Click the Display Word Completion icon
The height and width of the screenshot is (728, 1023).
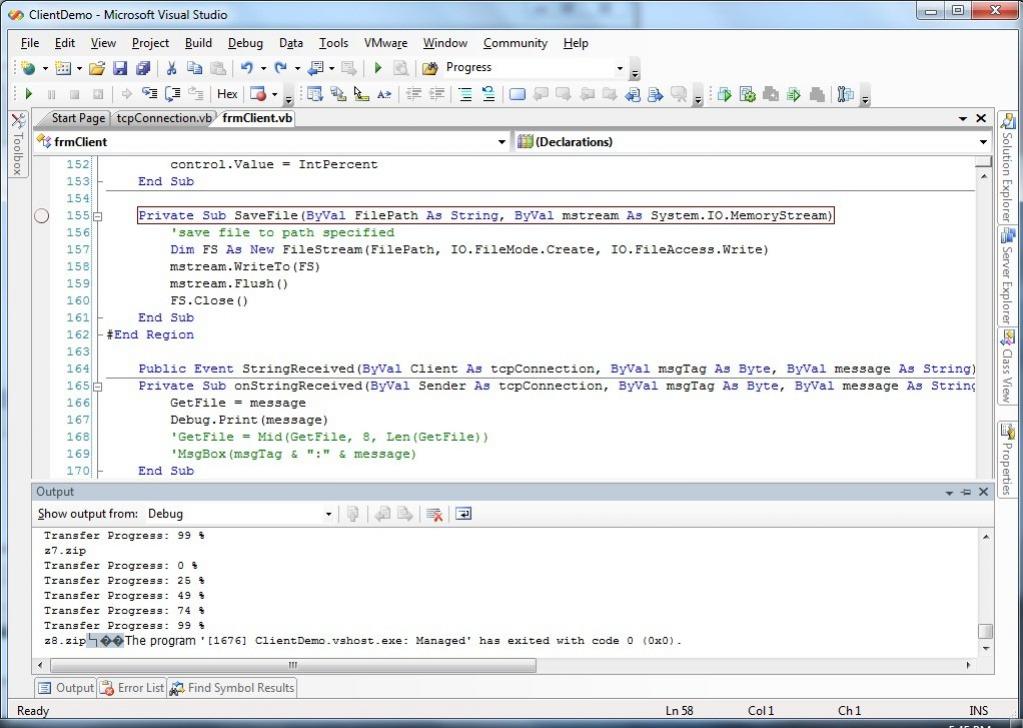tap(384, 94)
